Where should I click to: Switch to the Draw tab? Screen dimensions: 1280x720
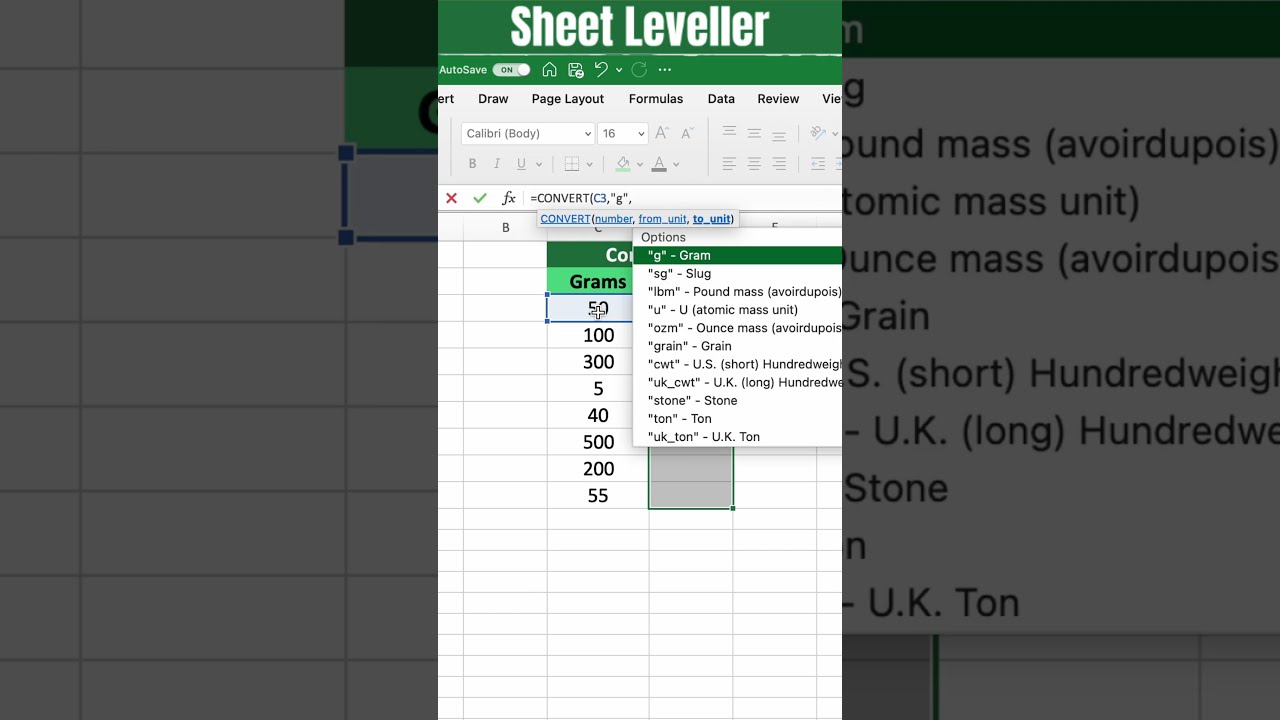pyautogui.click(x=493, y=99)
